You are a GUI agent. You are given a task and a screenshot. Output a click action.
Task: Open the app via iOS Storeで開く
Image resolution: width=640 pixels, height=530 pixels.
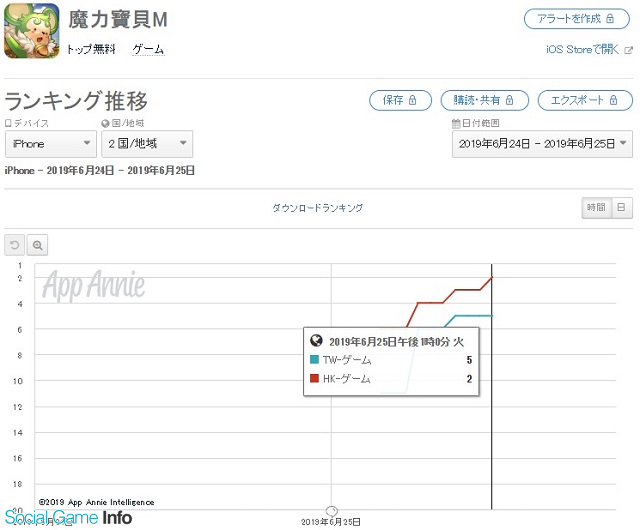coord(582,49)
